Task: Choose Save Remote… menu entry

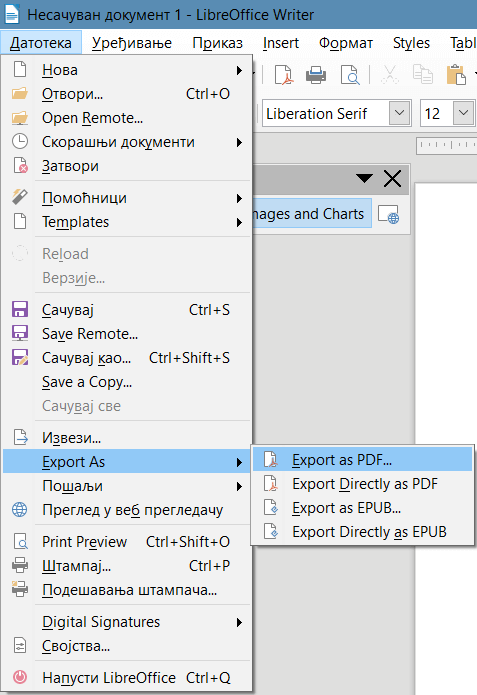Action: pos(128,334)
